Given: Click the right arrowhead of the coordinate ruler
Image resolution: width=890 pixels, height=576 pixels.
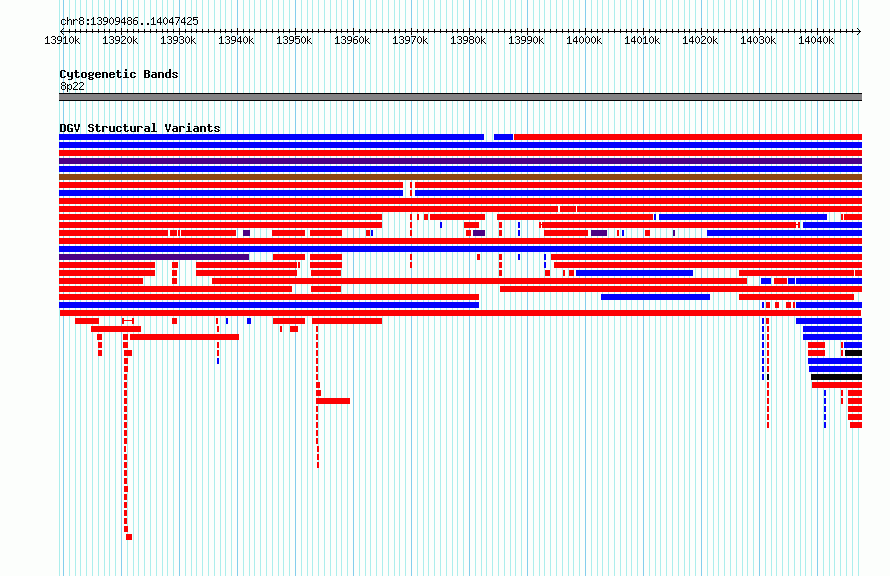Looking at the screenshot, I should click(x=859, y=31).
